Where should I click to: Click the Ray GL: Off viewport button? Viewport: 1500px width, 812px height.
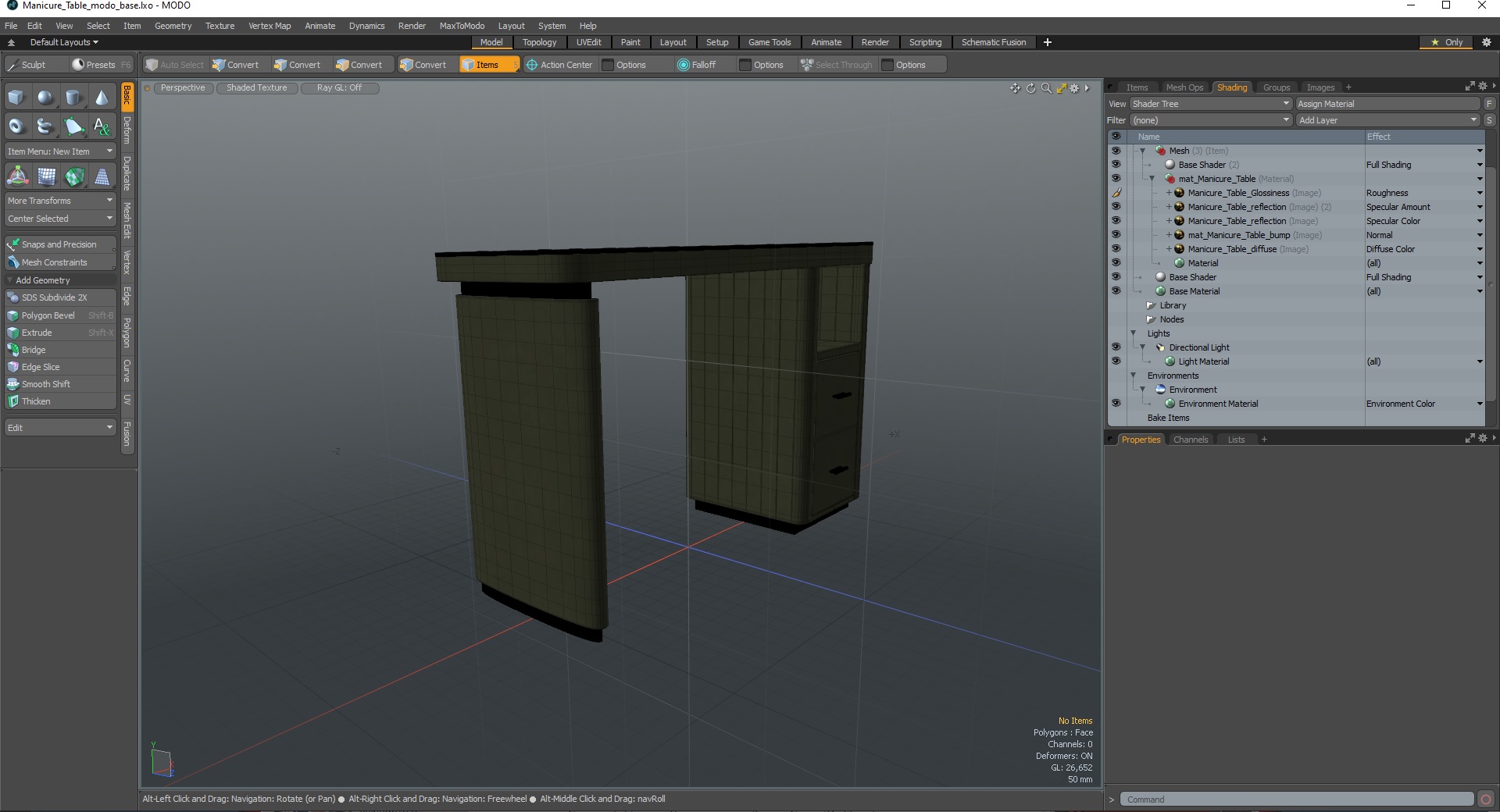coord(339,87)
